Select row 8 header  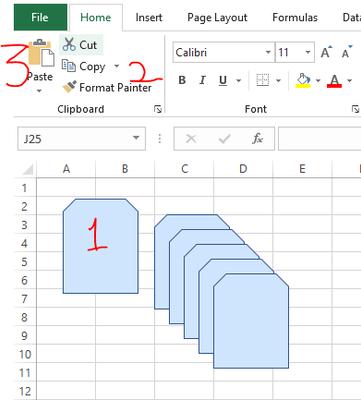point(25,317)
